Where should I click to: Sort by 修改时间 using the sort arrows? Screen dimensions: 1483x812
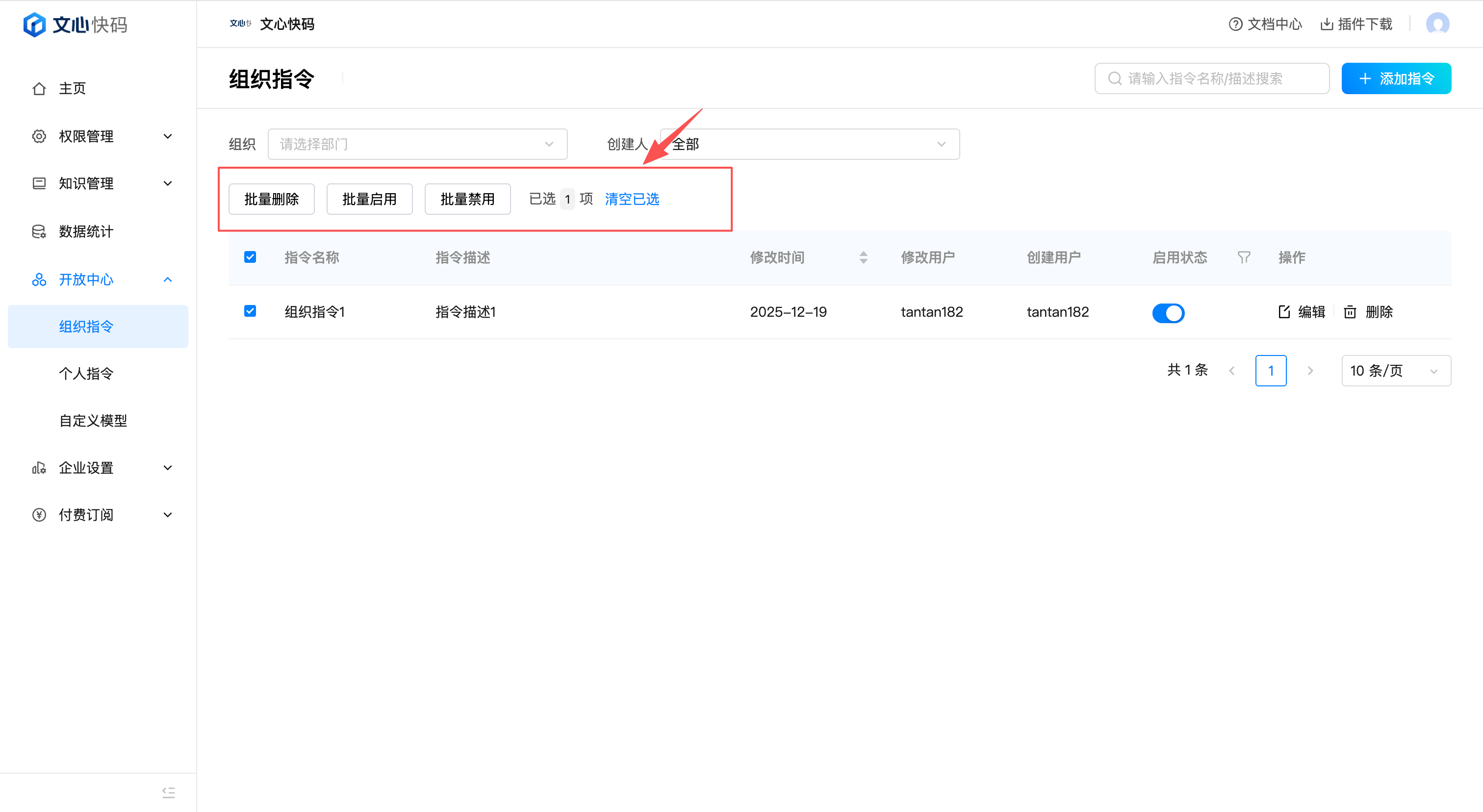[x=863, y=257]
